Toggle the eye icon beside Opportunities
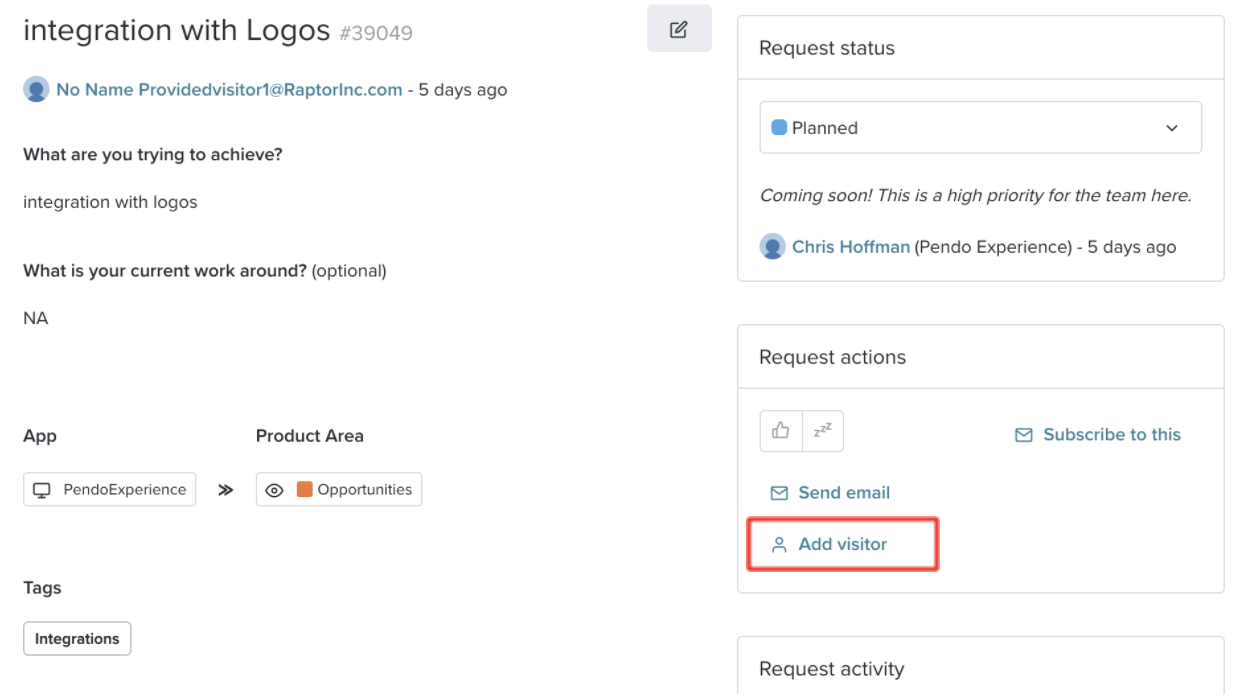 tap(274, 490)
